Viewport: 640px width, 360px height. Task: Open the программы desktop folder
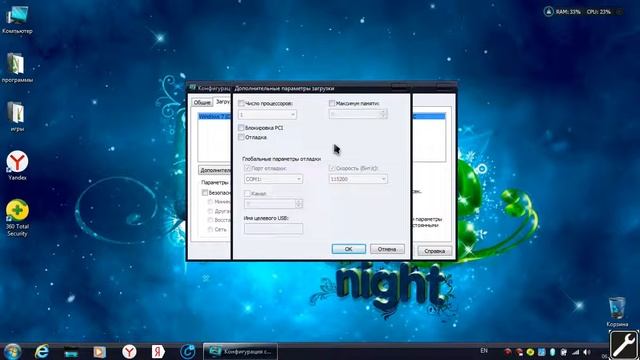17,68
